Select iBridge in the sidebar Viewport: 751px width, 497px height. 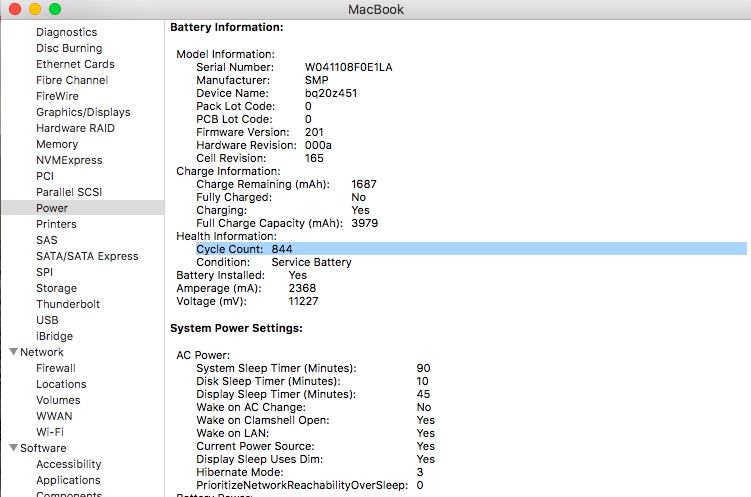54,336
